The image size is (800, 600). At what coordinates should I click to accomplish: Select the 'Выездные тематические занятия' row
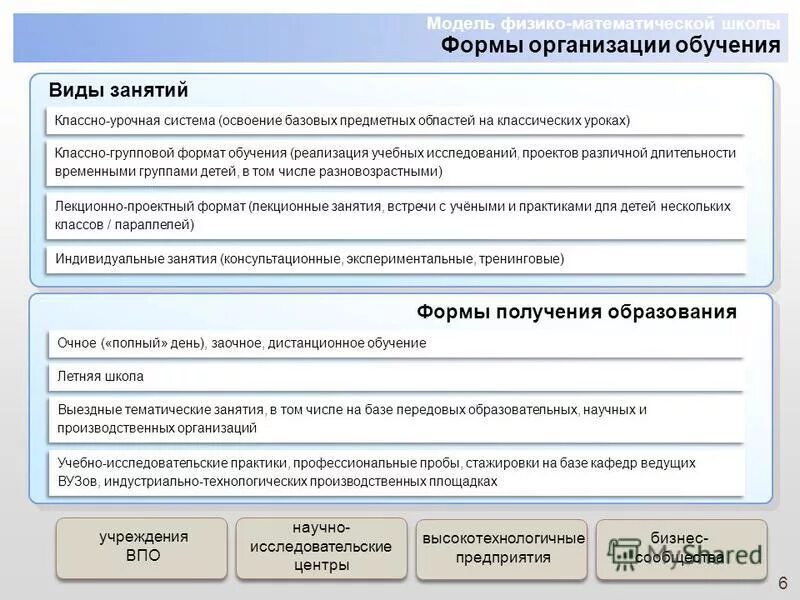[x=395, y=419]
